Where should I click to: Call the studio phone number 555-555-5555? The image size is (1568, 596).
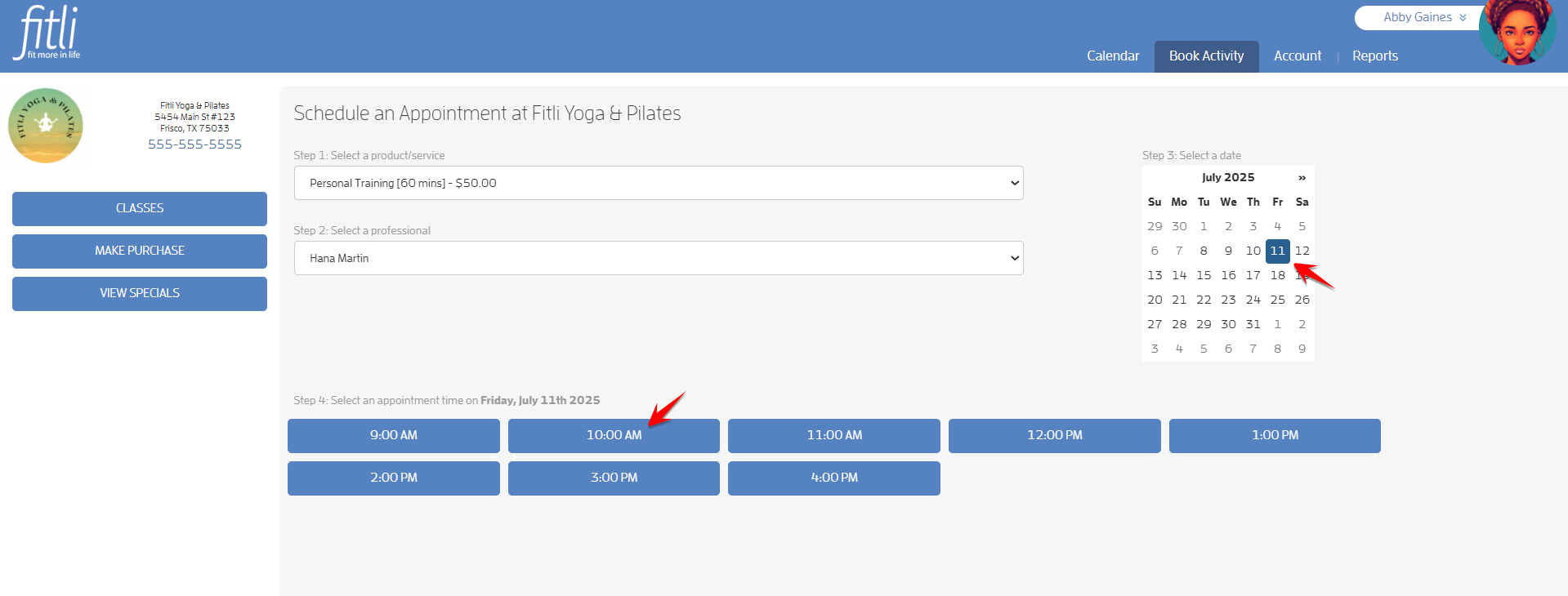(194, 144)
